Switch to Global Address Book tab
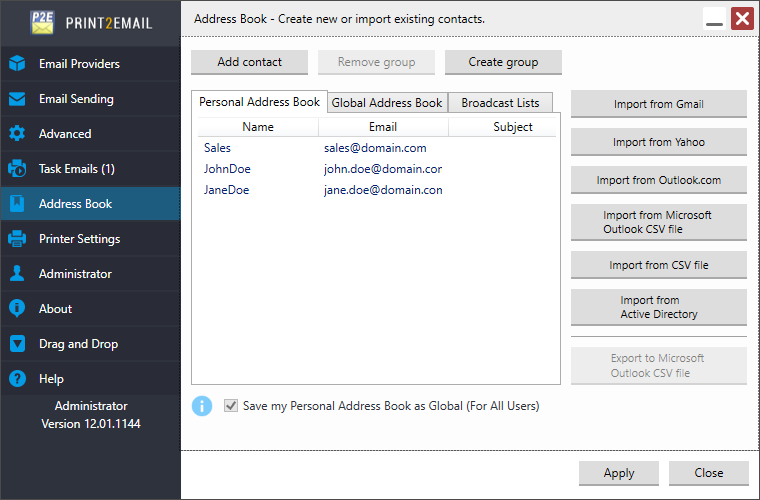 tap(387, 103)
